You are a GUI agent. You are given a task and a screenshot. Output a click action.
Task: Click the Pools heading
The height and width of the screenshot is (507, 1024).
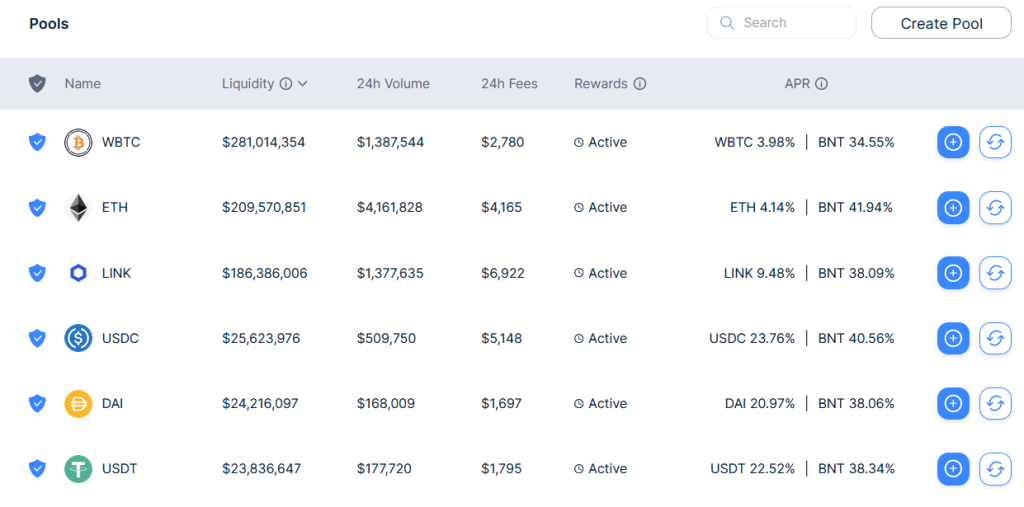tap(49, 24)
